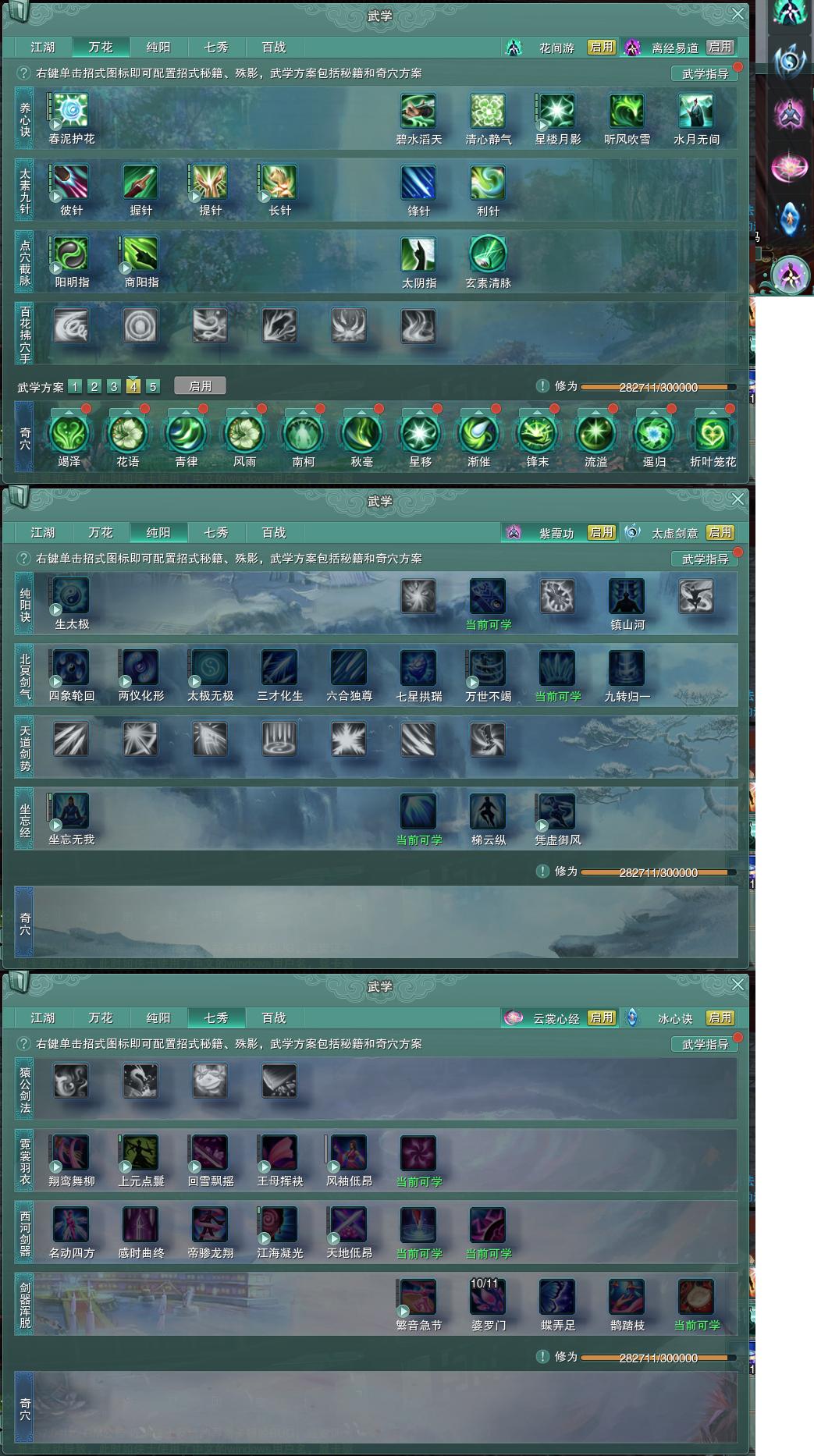
Task: Click the 碧水滔天 skill icon
Action: click(x=418, y=112)
